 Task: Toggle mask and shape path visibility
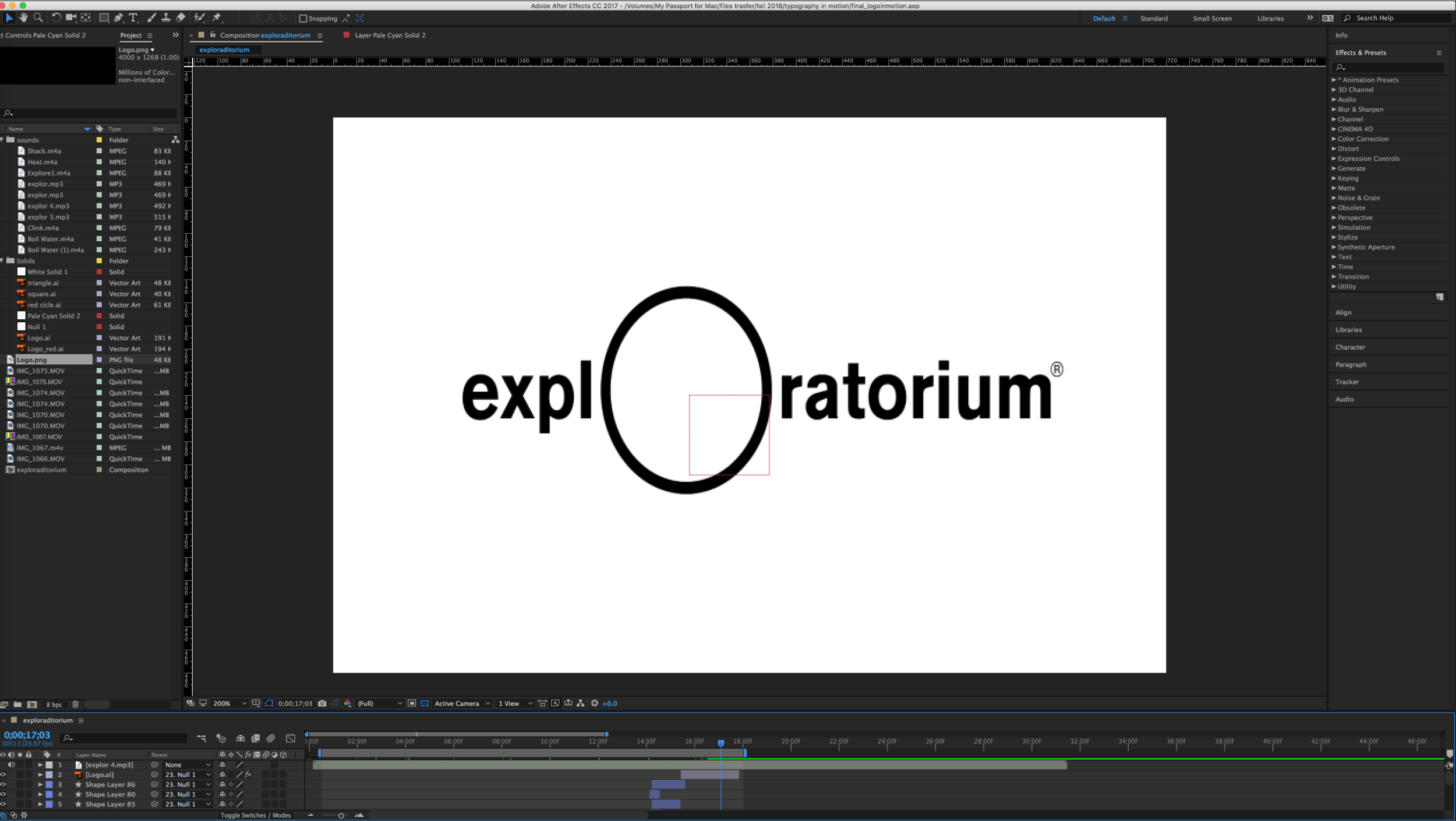click(x=269, y=703)
